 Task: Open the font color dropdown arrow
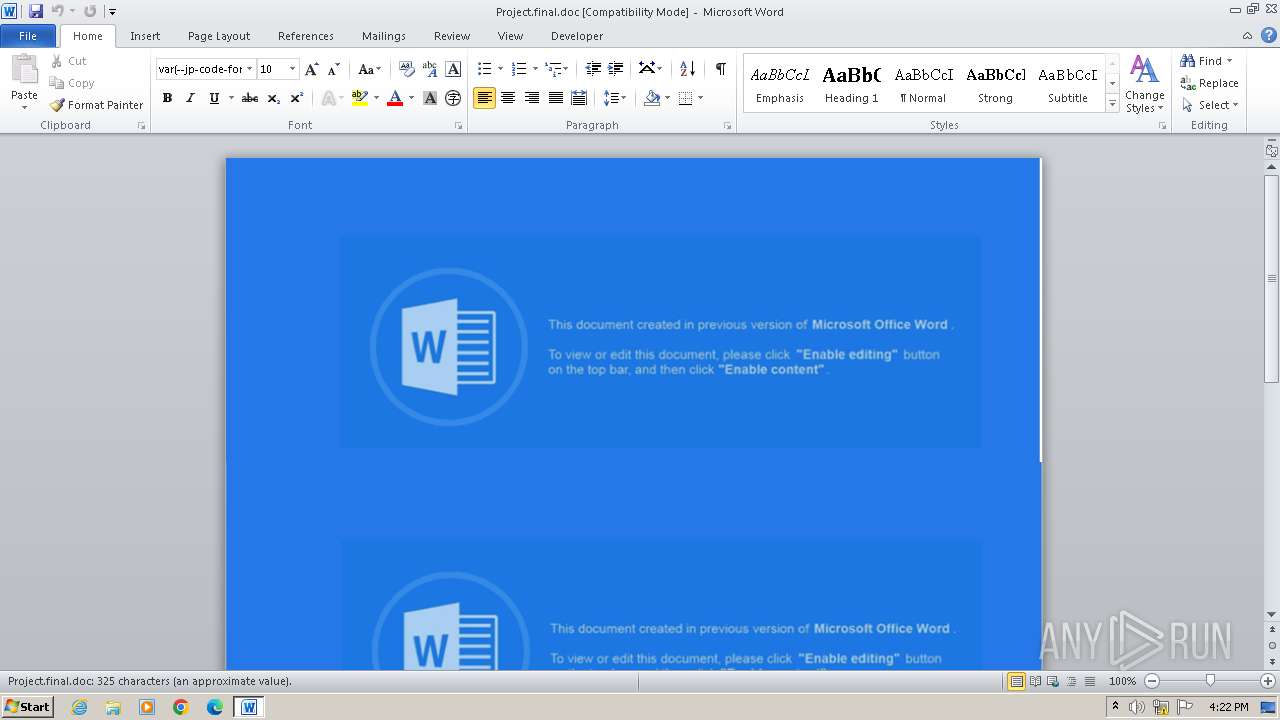[x=411, y=98]
